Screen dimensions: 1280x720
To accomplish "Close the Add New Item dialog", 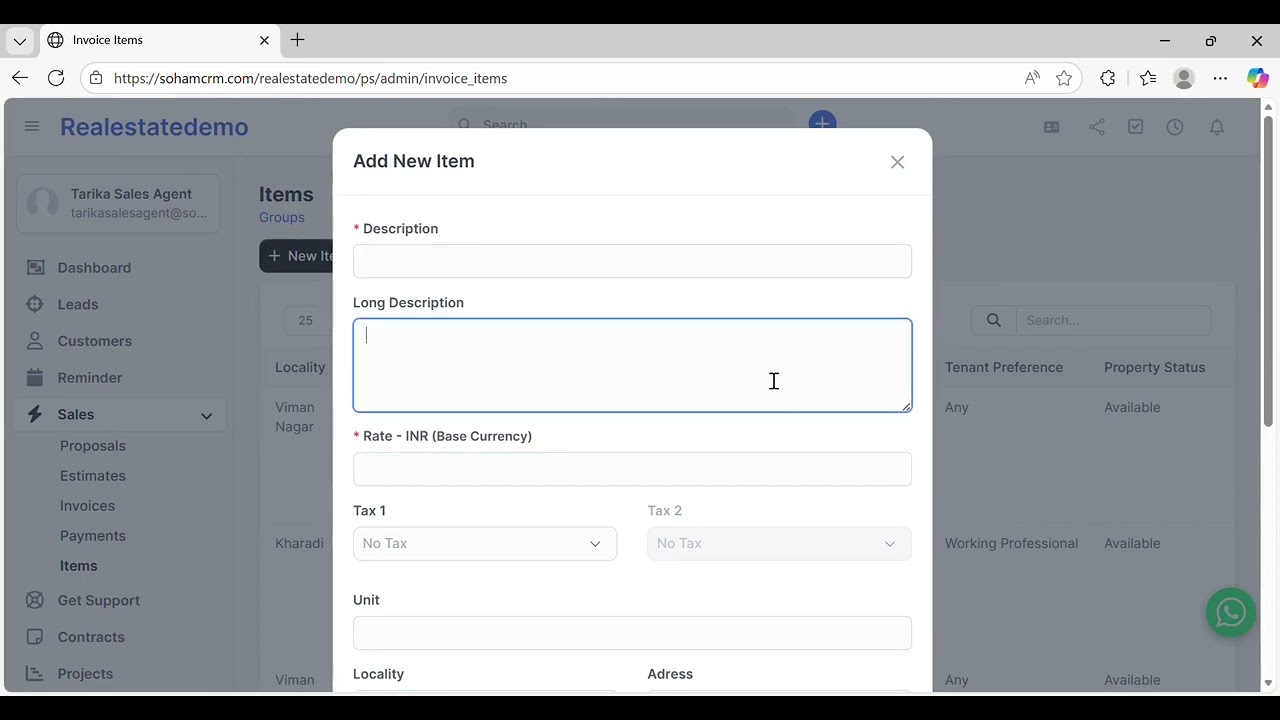I will [x=897, y=162].
